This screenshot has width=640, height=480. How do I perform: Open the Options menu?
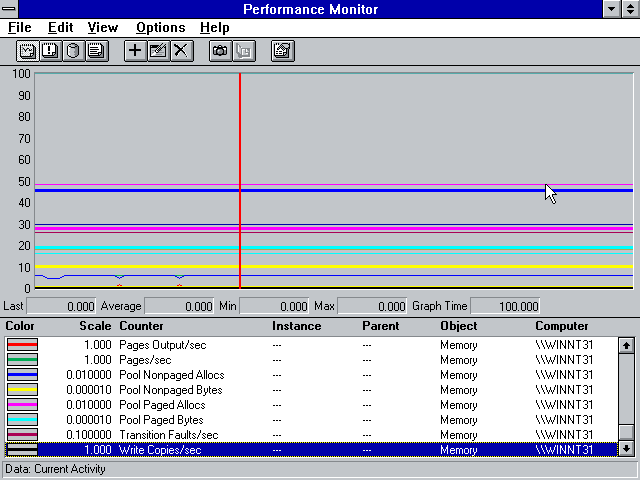pyautogui.click(x=160, y=28)
